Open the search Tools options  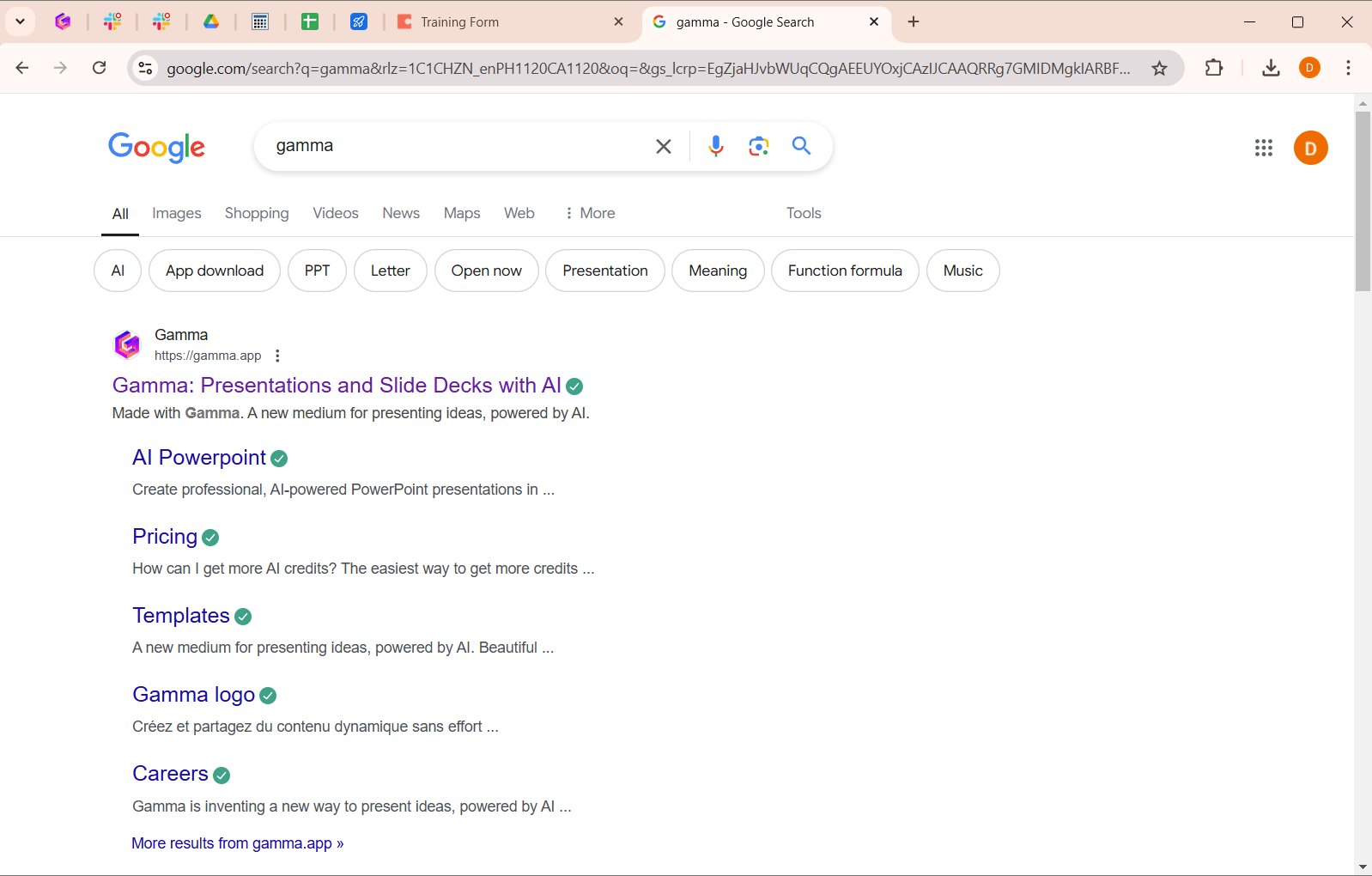[x=804, y=213]
